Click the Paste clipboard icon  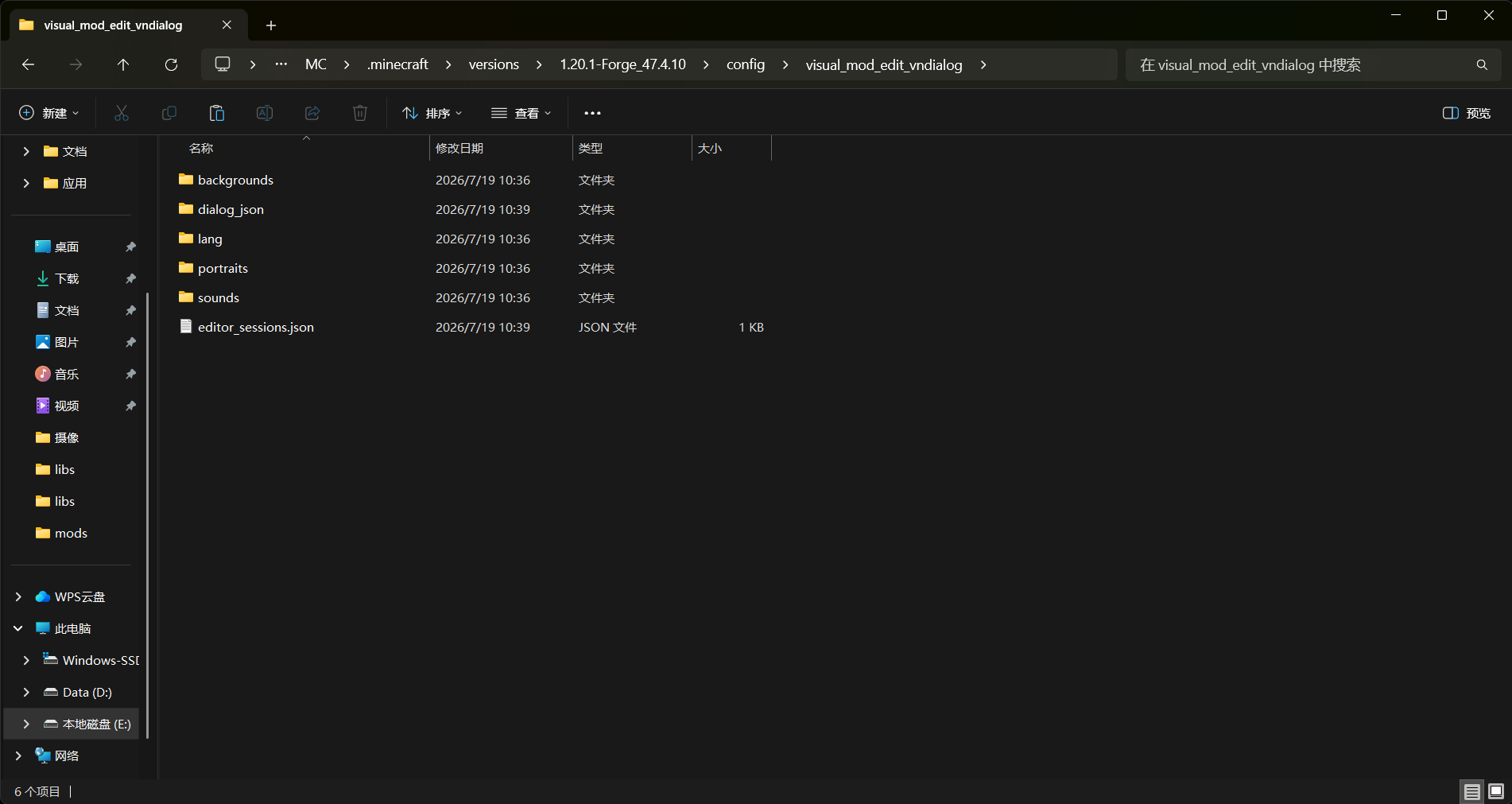[x=217, y=113]
